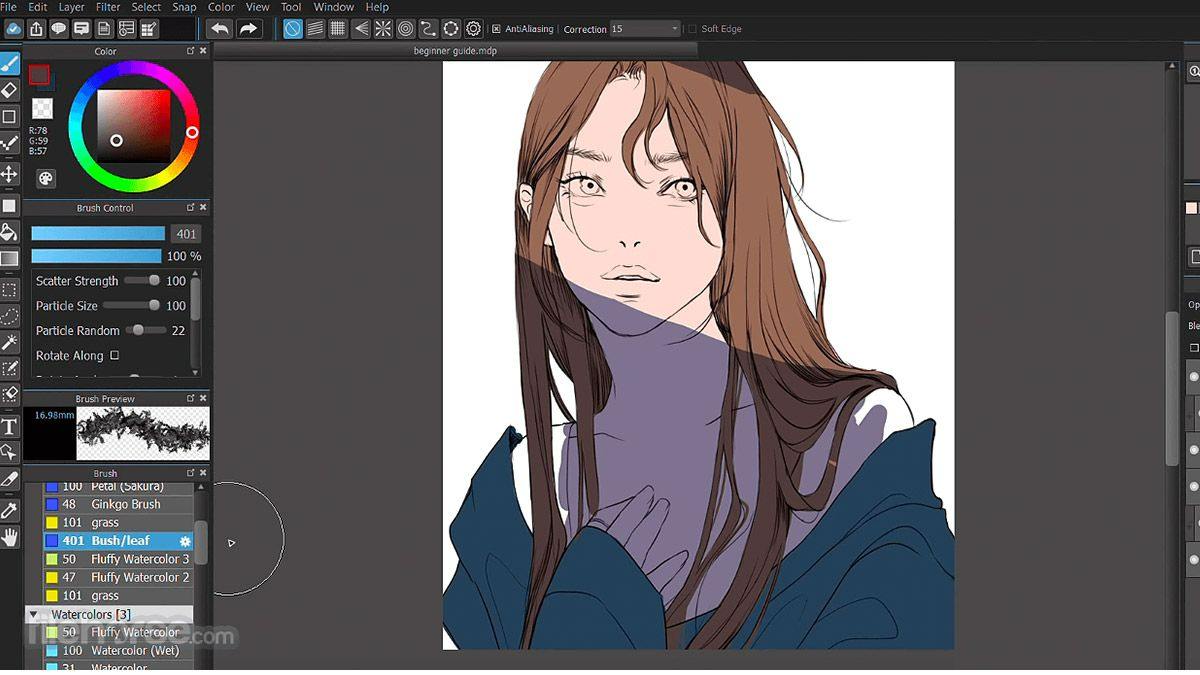Collapse the Watercolors brush group
The width and height of the screenshot is (1200, 675).
pyautogui.click(x=33, y=614)
